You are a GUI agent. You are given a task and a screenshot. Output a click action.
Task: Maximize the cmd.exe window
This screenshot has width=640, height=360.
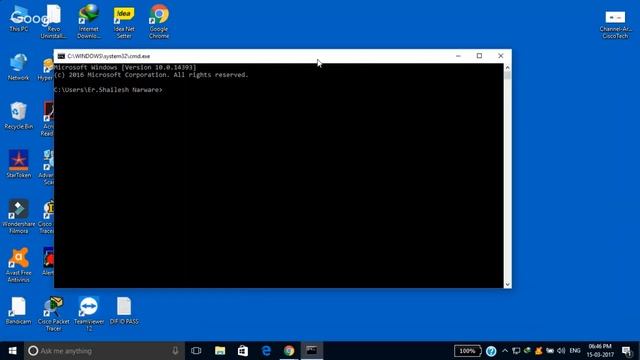pos(479,56)
